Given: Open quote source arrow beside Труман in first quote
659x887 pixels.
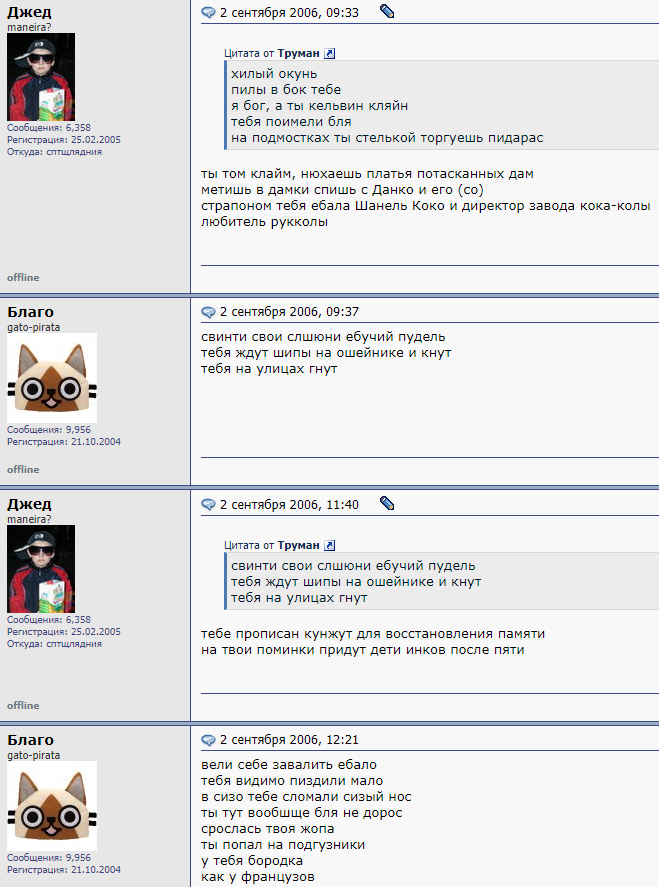Looking at the screenshot, I should pyautogui.click(x=329, y=54).
